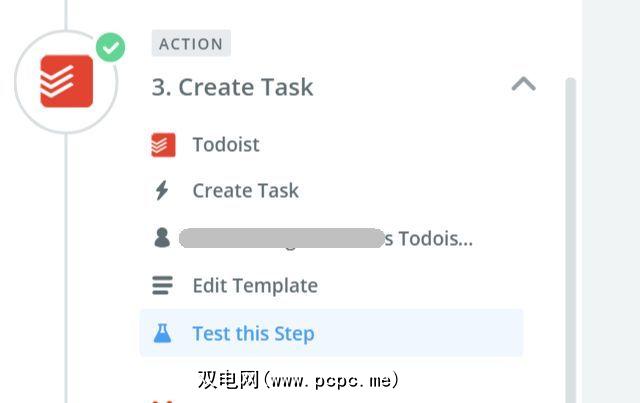
Task: Click the lightning bolt action icon
Action: pos(162,191)
